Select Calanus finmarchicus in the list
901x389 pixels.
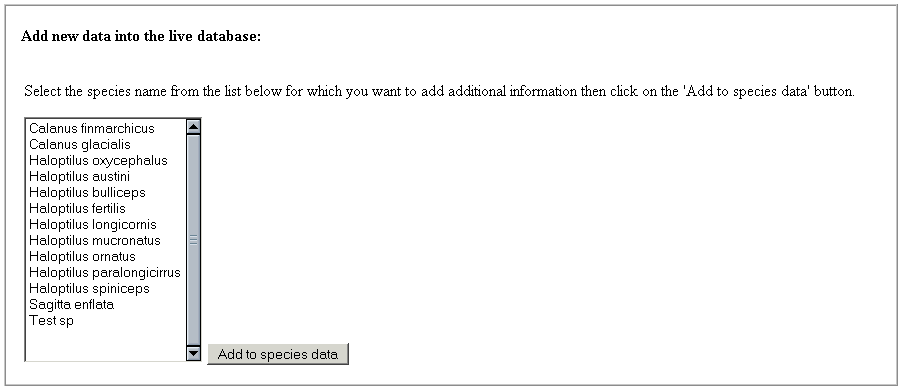point(106,128)
